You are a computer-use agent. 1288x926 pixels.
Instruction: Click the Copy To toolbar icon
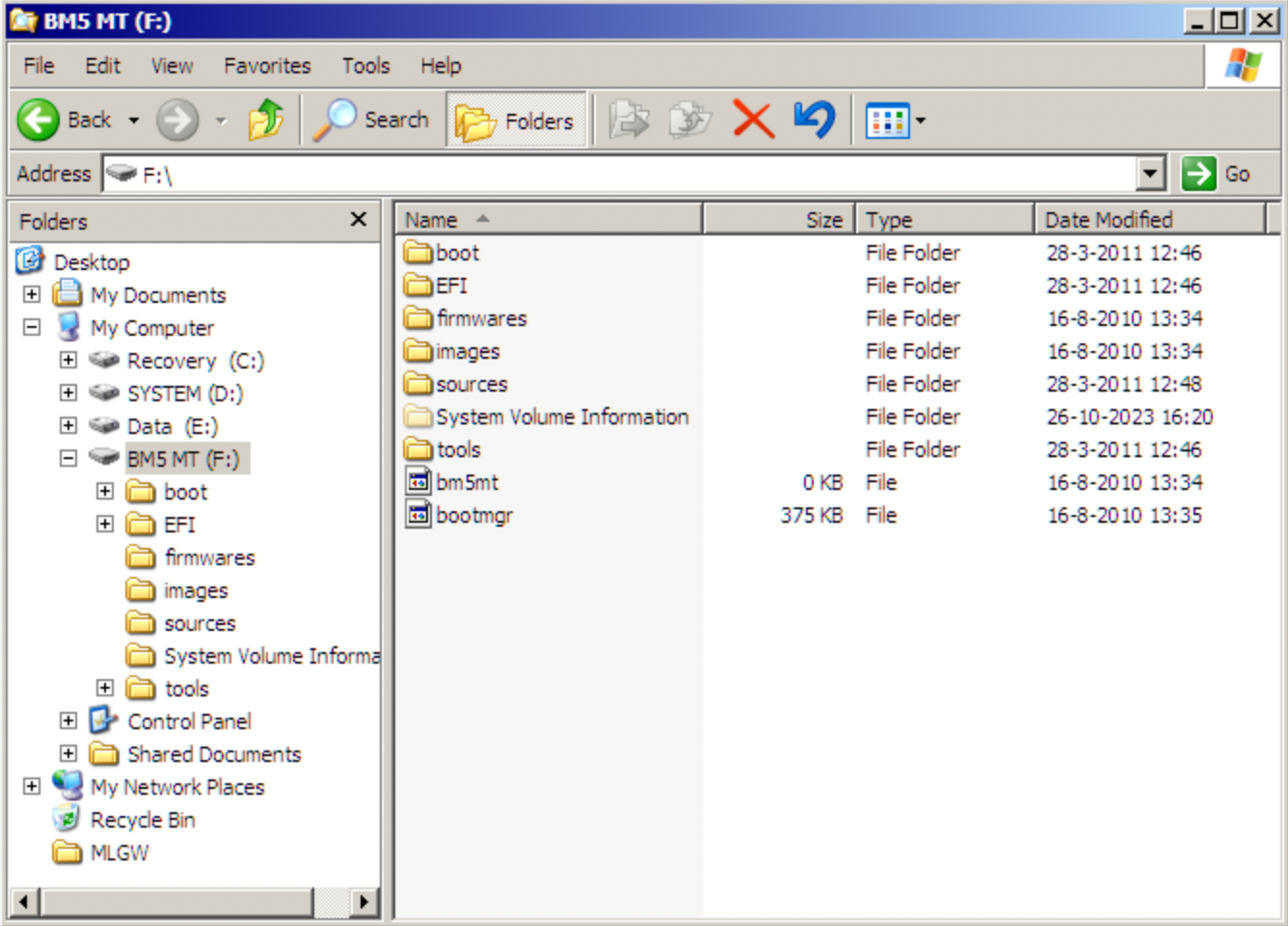pos(690,121)
